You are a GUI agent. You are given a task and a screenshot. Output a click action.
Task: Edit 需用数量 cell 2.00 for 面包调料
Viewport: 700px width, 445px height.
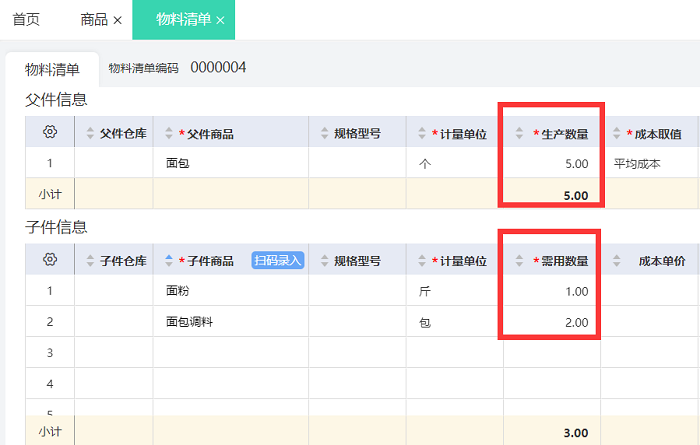pos(552,321)
